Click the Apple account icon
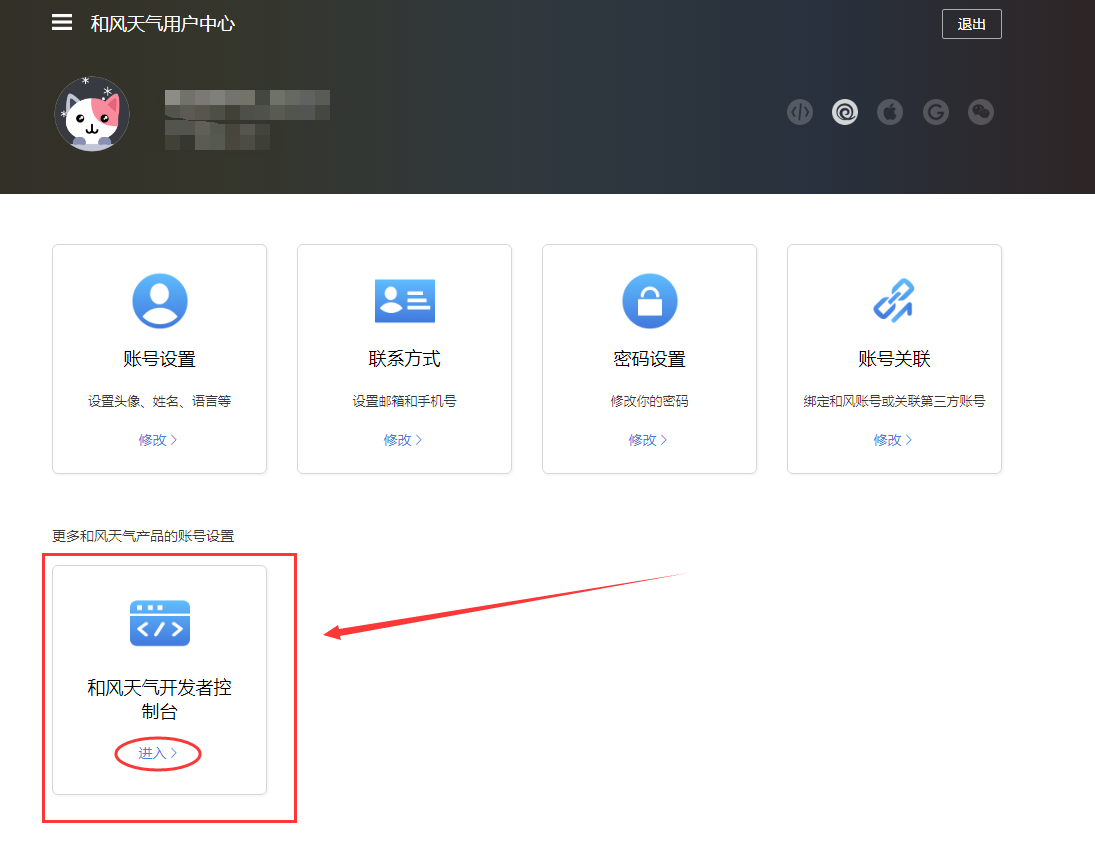The height and width of the screenshot is (861, 1095). coord(890,112)
